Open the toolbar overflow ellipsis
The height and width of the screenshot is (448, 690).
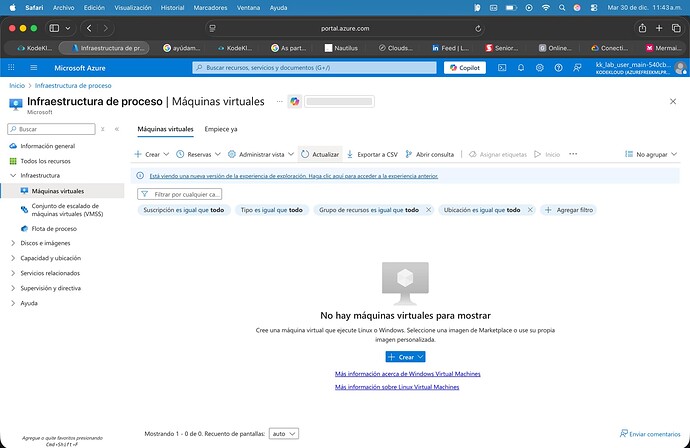coord(573,154)
